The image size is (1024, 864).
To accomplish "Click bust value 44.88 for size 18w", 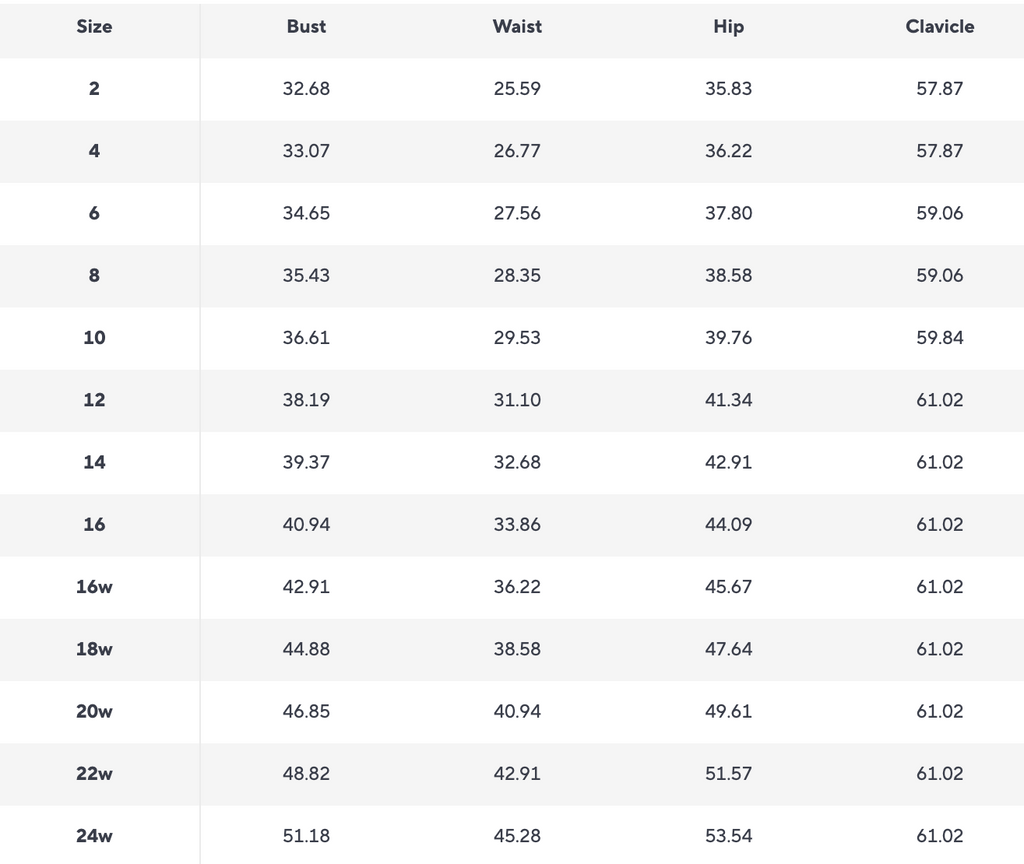I will pyautogui.click(x=306, y=649).
